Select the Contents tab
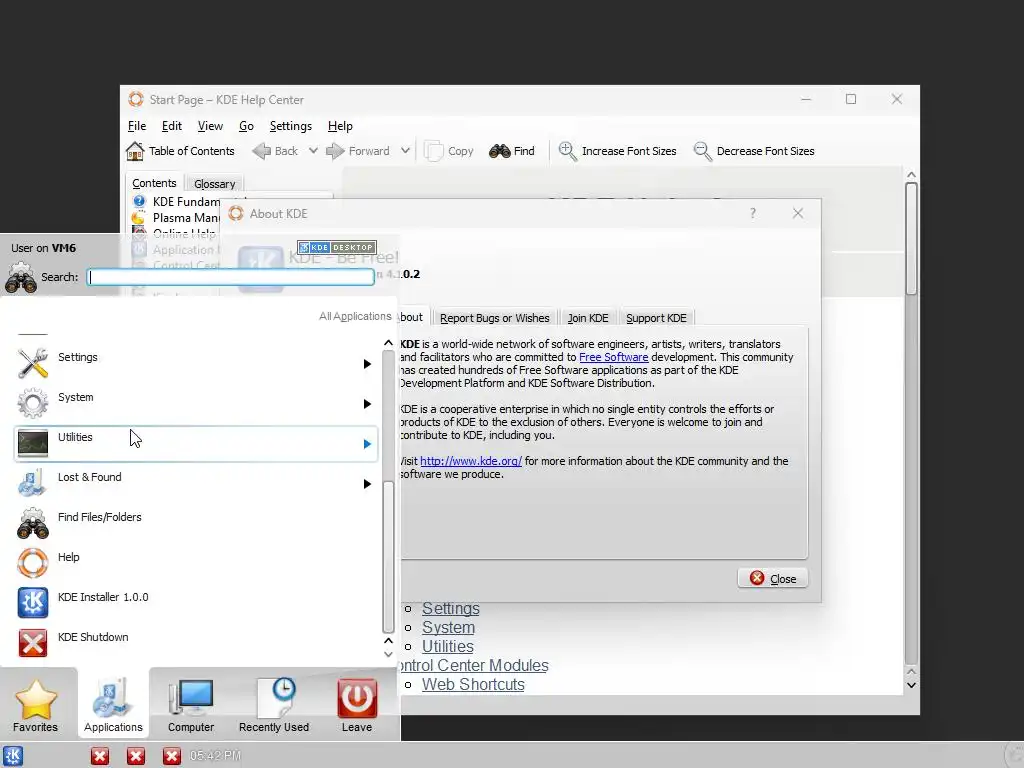Screen dimensions: 1024x768 pyautogui.click(x=154, y=184)
